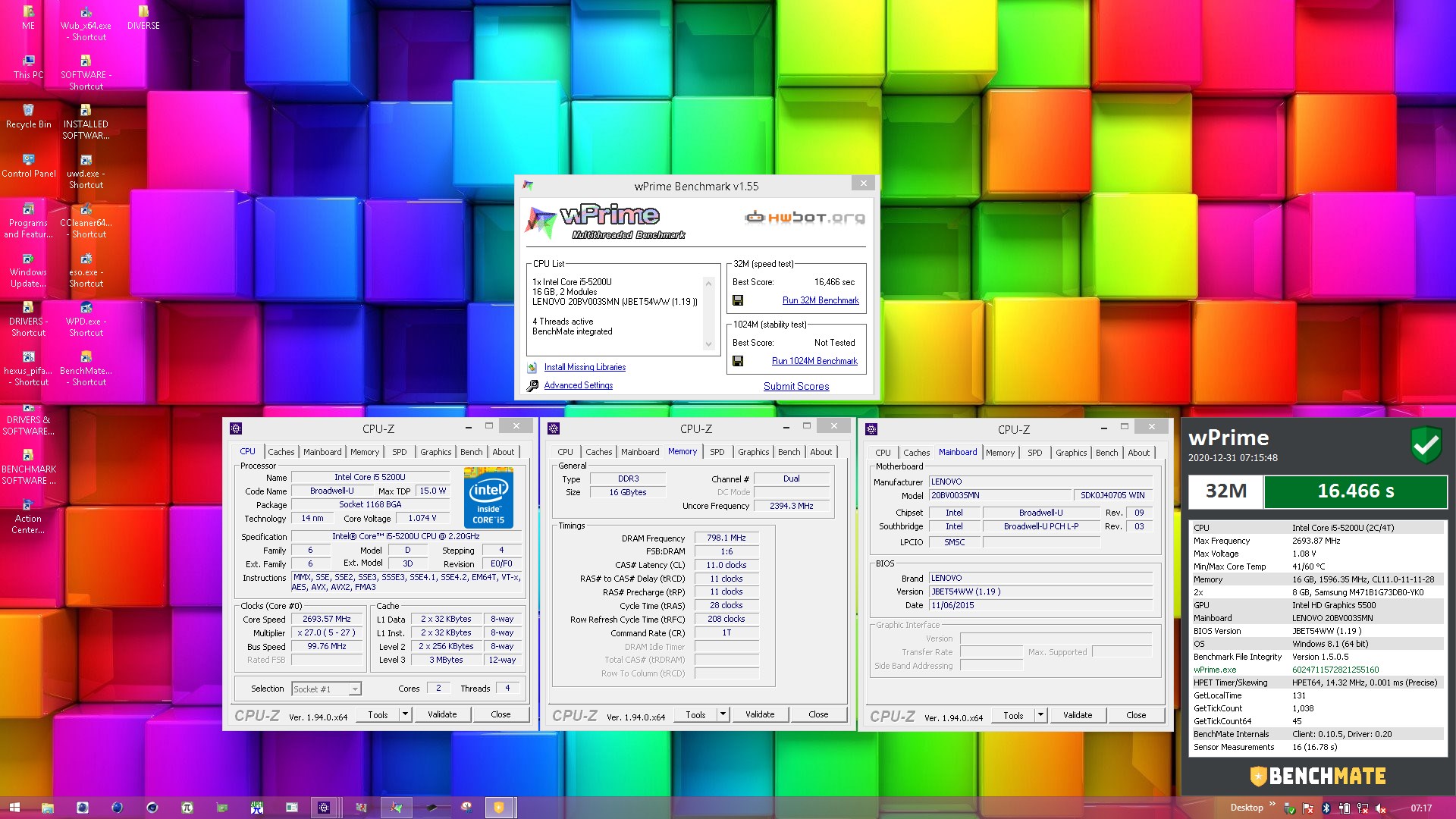Click the Submit Scores link
Viewport: 1456px width, 819px height.
point(796,386)
